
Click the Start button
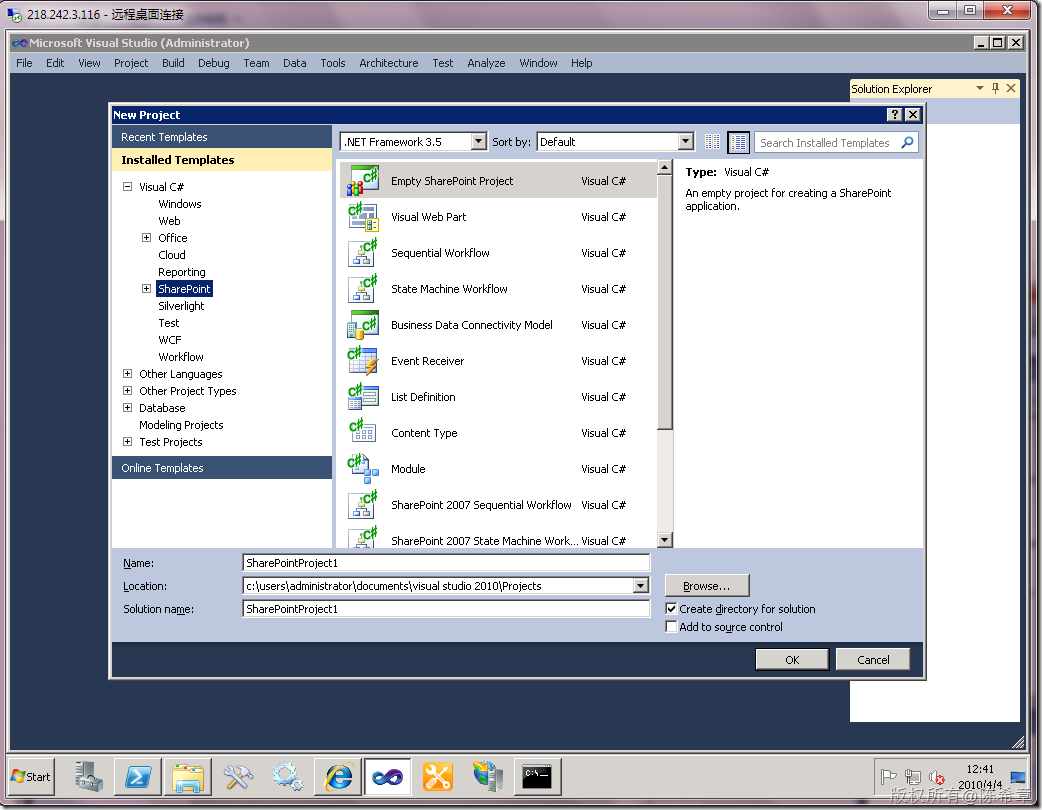pos(31,776)
